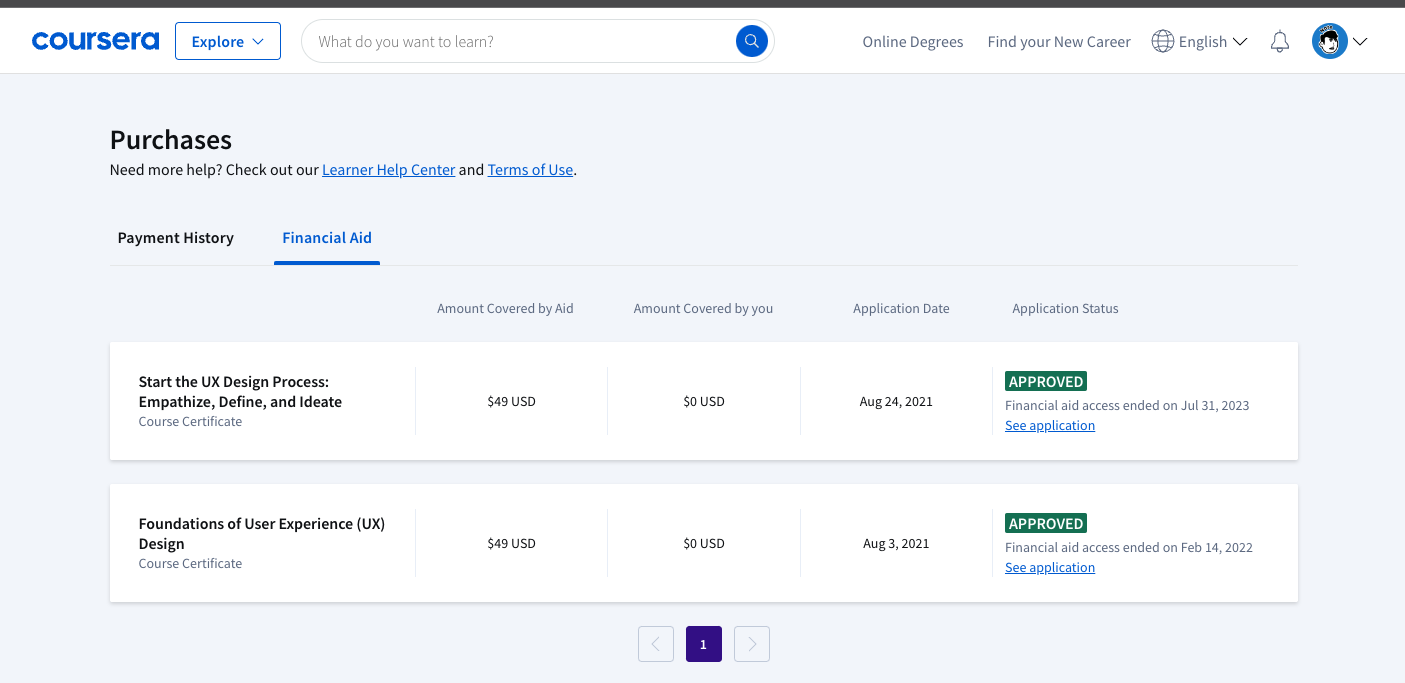This screenshot has width=1405, height=683.
Task: Click the Online Degrees link
Action: [913, 42]
